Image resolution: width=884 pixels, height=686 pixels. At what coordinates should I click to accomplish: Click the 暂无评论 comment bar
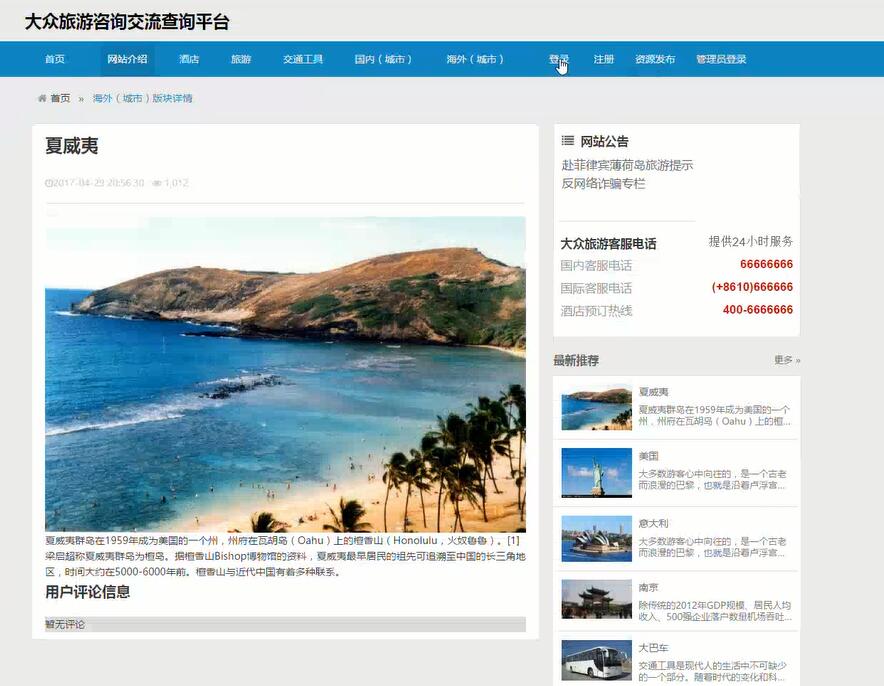[x=285, y=624]
